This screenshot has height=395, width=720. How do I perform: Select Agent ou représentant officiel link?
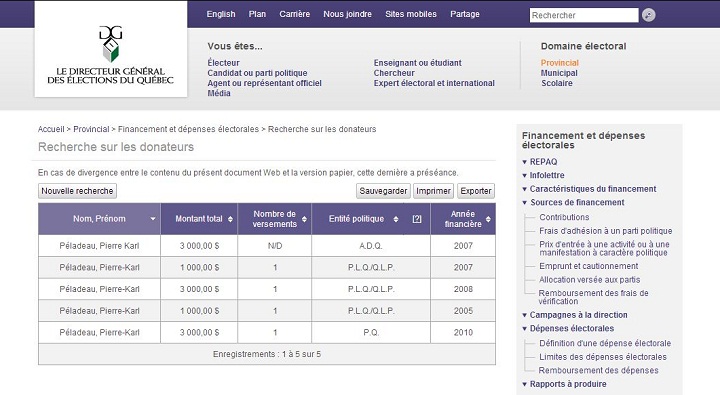264,83
